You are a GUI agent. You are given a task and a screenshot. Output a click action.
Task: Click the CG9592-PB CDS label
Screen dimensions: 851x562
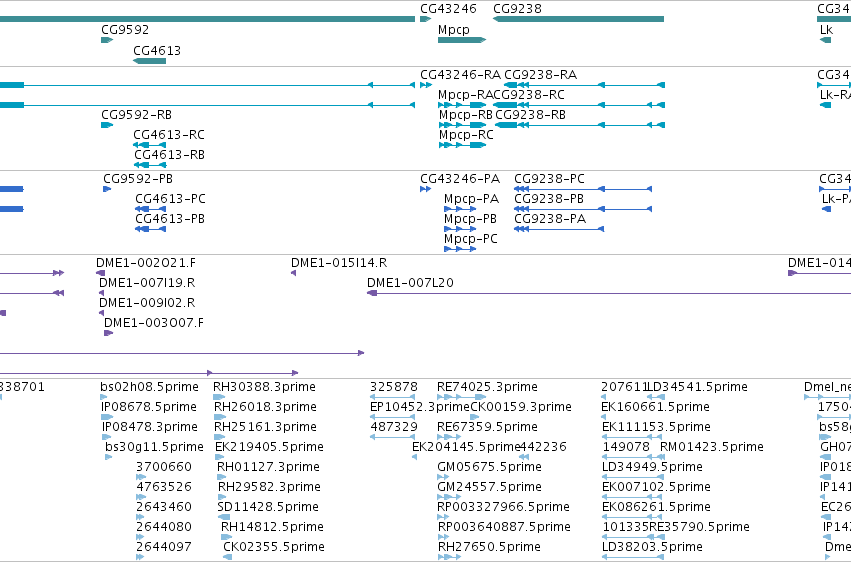(138, 179)
